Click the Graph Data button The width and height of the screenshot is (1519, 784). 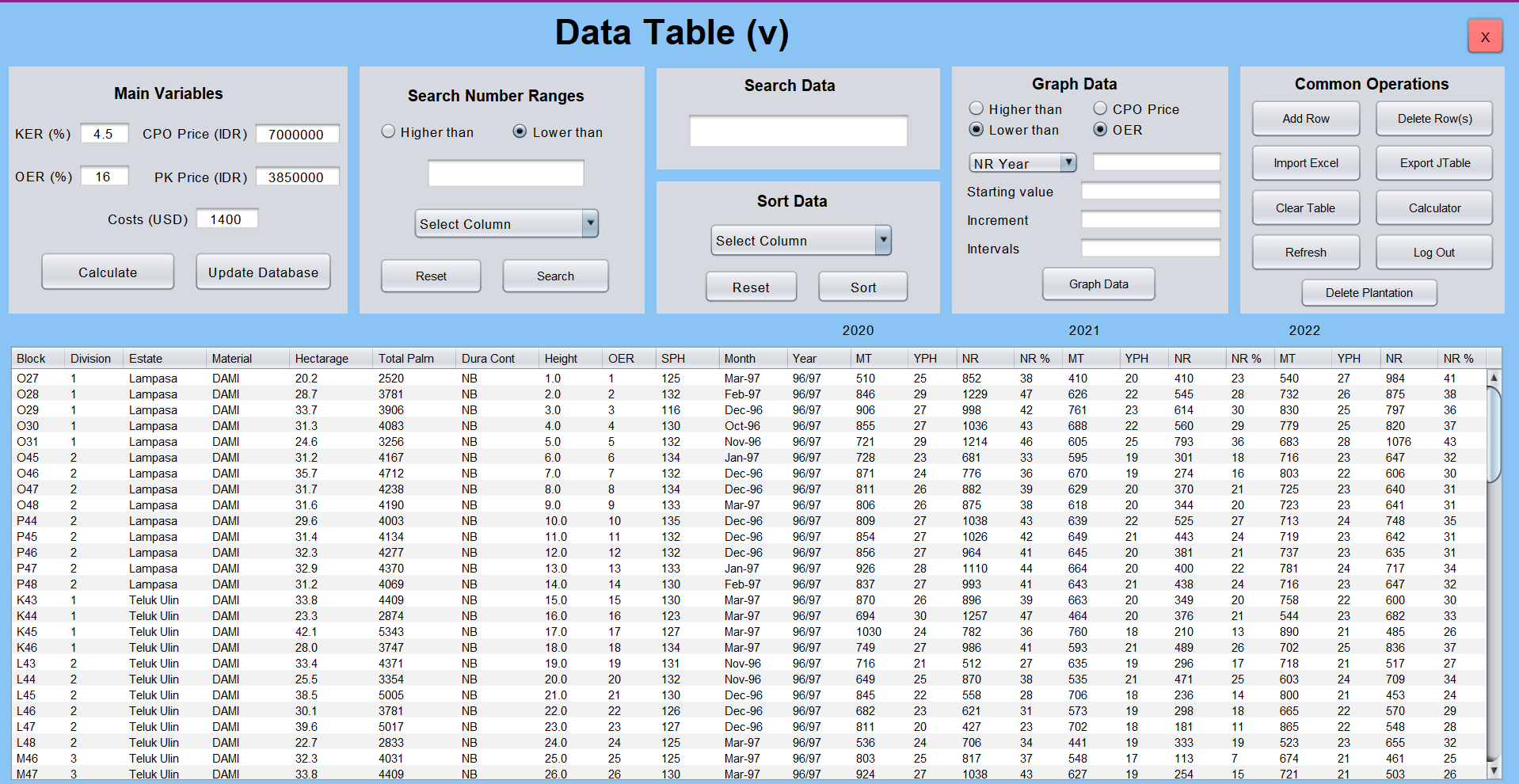pos(1098,284)
